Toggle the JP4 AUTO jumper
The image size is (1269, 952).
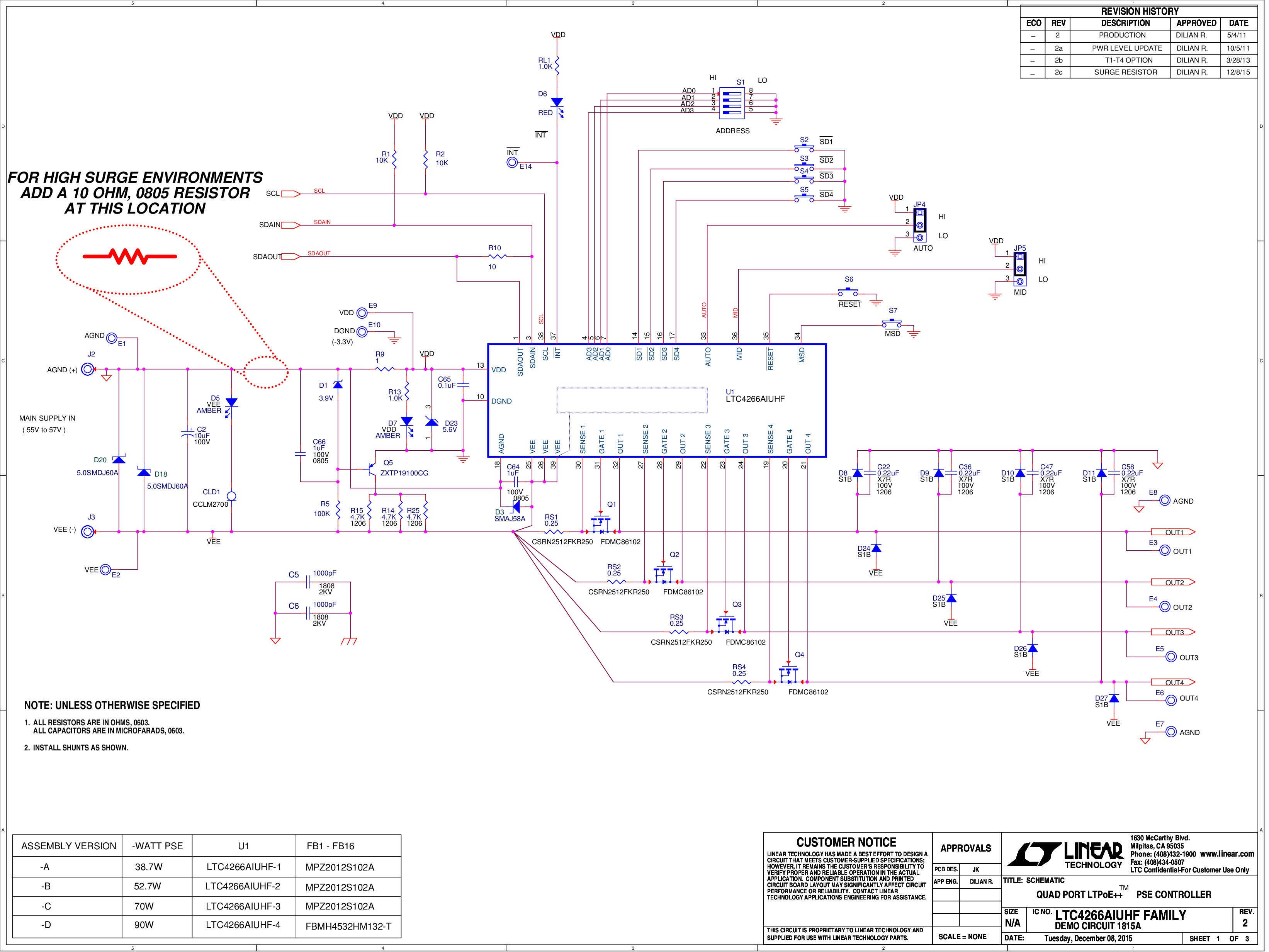[x=920, y=225]
